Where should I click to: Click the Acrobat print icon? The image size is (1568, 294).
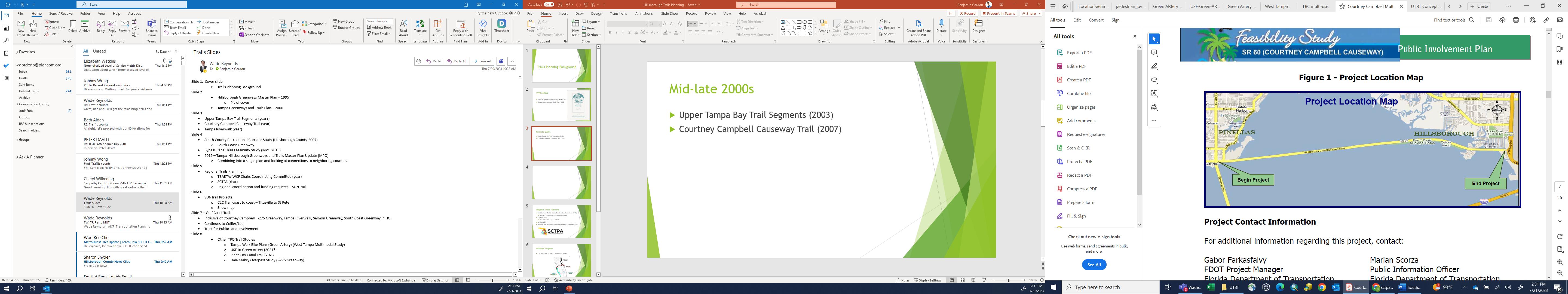click(x=1516, y=20)
